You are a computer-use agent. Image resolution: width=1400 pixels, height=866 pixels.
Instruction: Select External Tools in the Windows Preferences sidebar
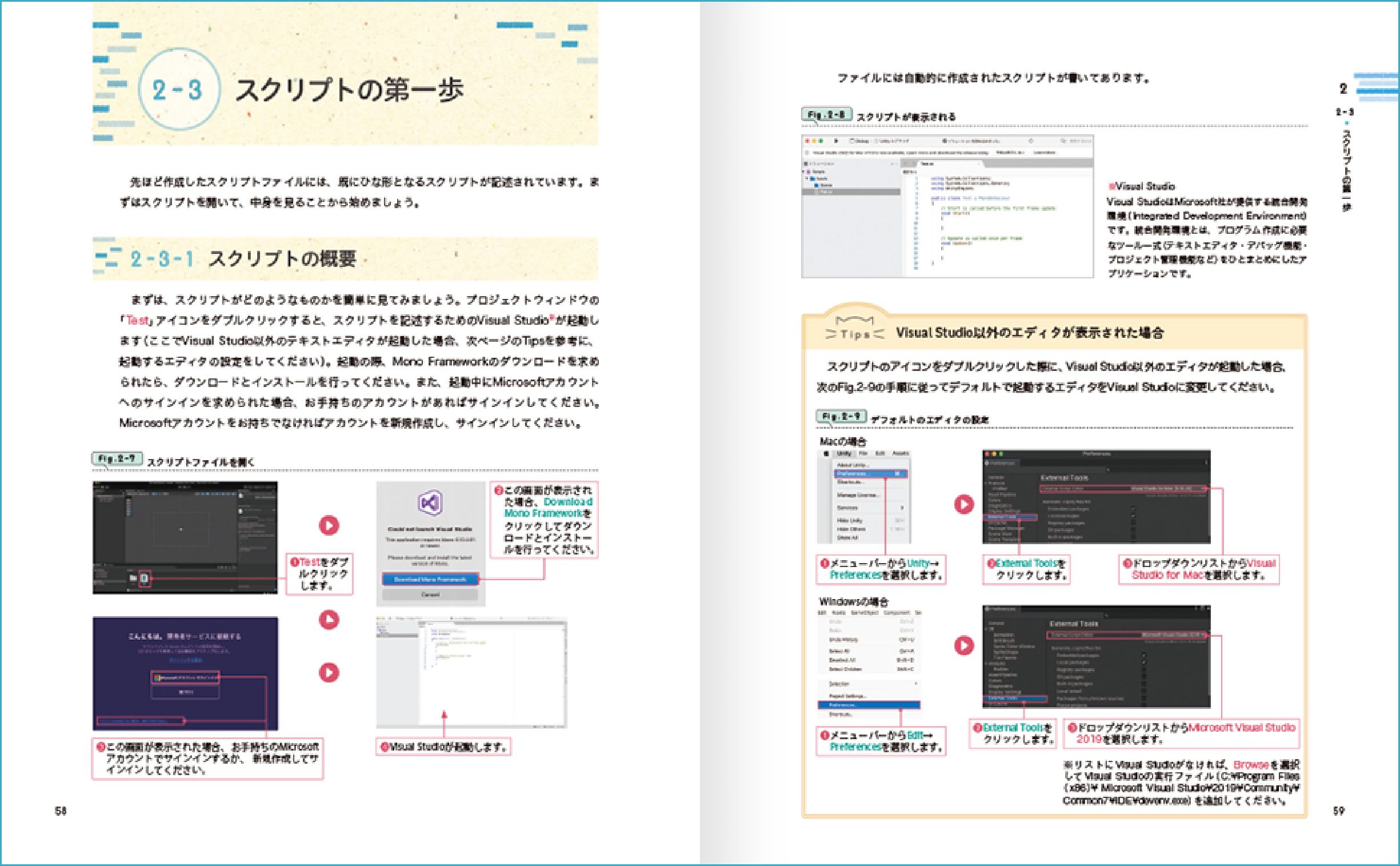click(x=1016, y=698)
